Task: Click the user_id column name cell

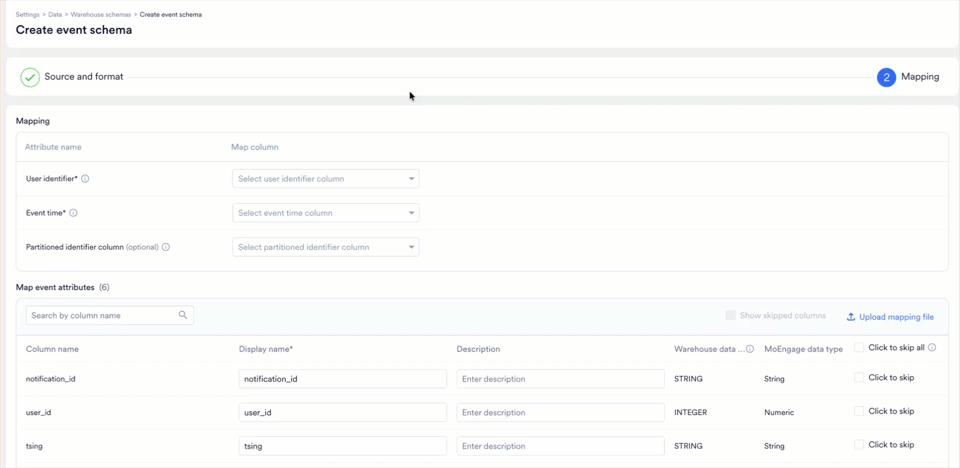Action: pos(38,412)
